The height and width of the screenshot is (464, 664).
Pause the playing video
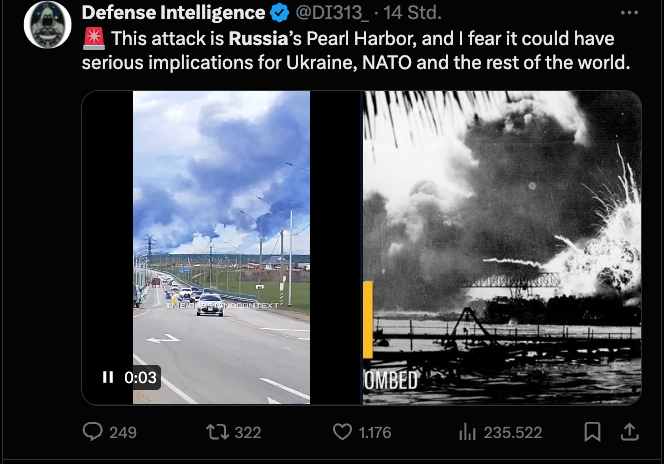(x=108, y=377)
